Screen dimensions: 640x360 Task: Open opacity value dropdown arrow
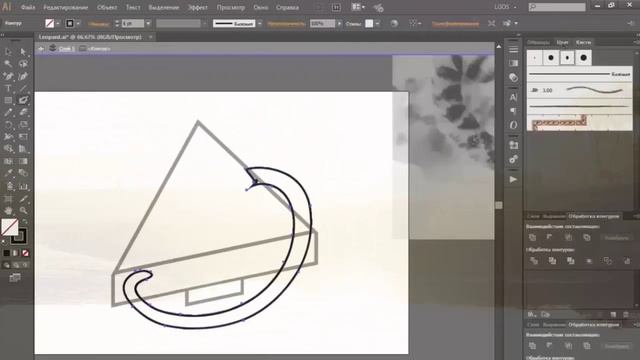339,24
